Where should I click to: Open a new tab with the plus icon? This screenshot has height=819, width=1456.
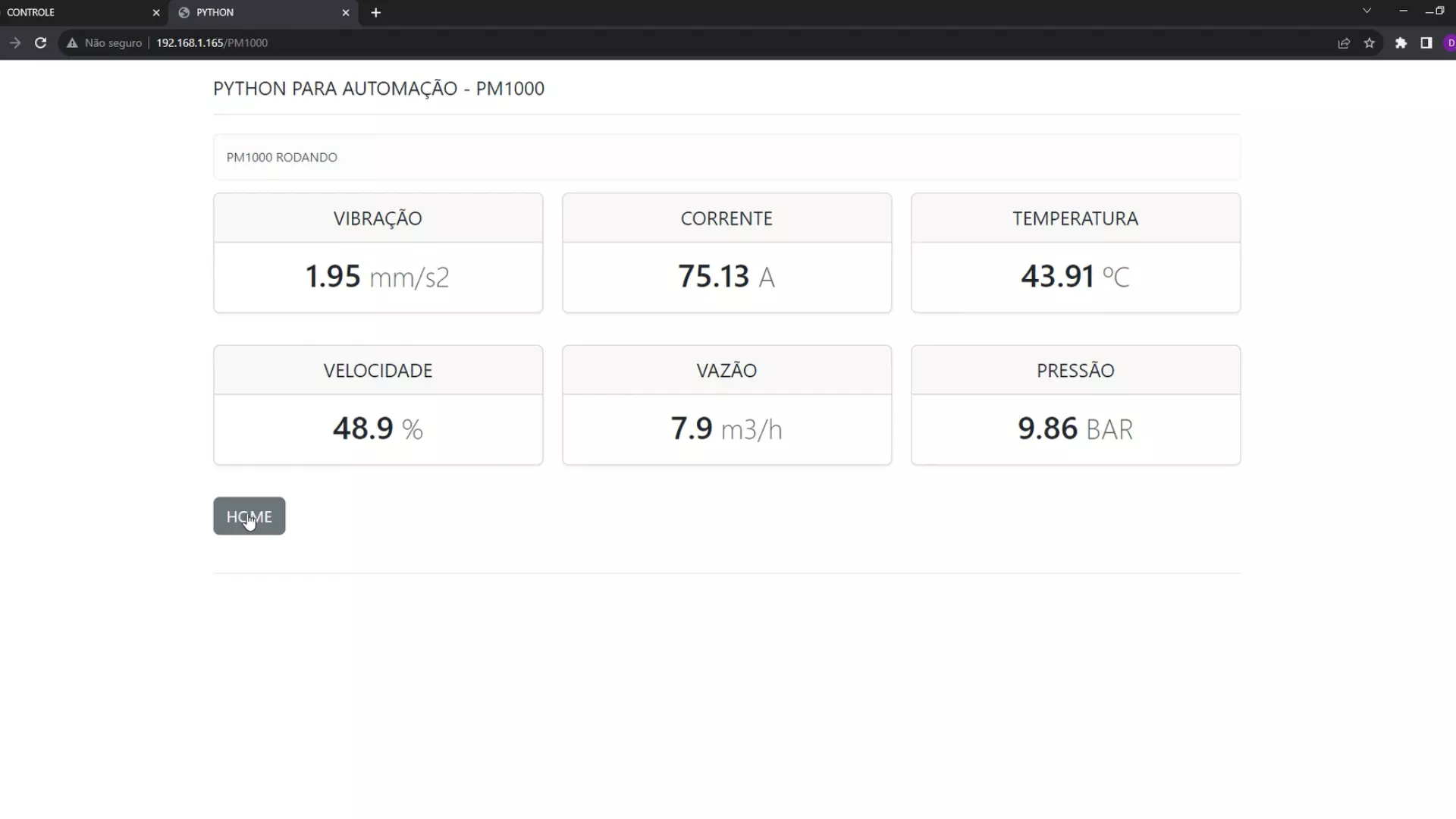coord(375,12)
